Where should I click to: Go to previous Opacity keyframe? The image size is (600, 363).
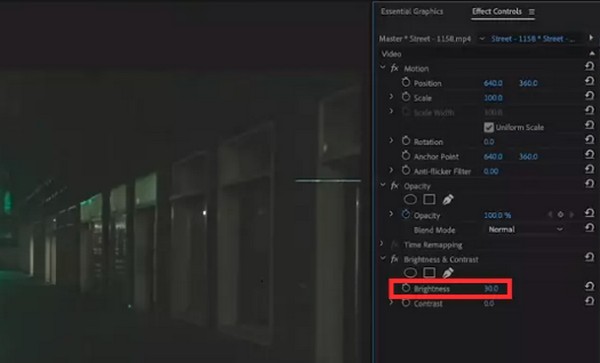[550, 215]
